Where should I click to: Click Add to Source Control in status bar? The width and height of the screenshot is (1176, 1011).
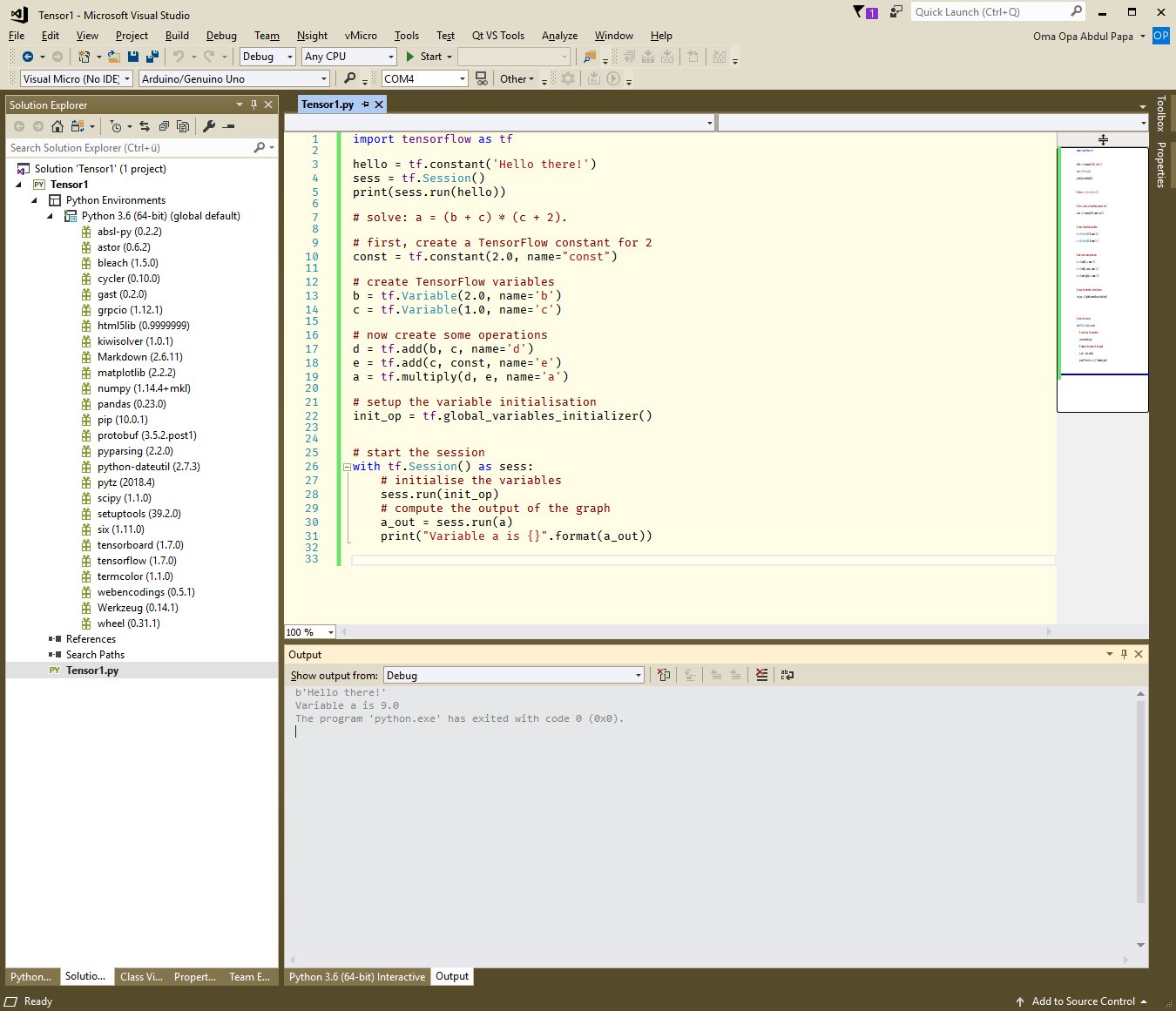pyautogui.click(x=1084, y=1001)
